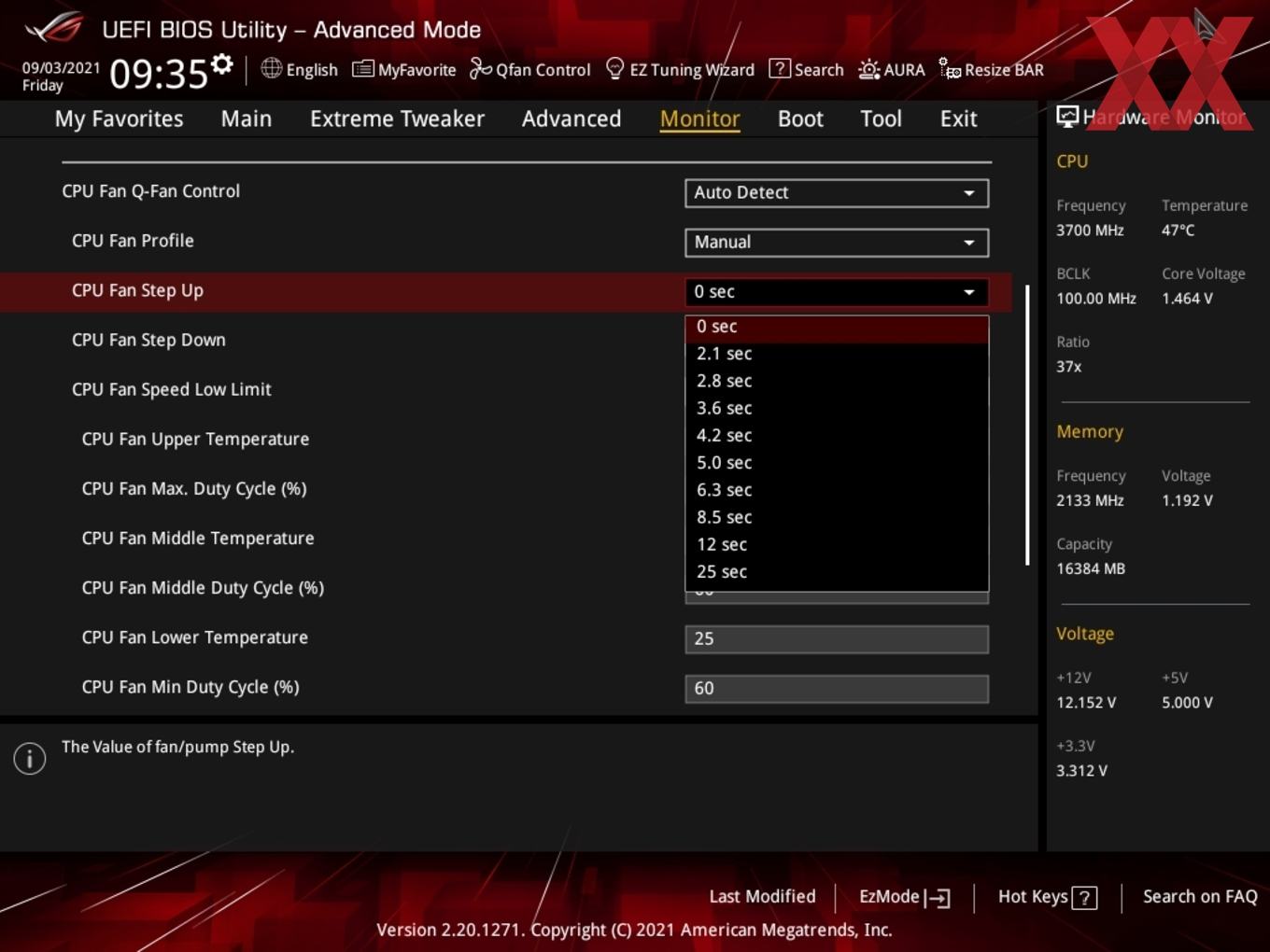Click the Qfan Control label
The height and width of the screenshot is (952, 1270).
(x=543, y=70)
